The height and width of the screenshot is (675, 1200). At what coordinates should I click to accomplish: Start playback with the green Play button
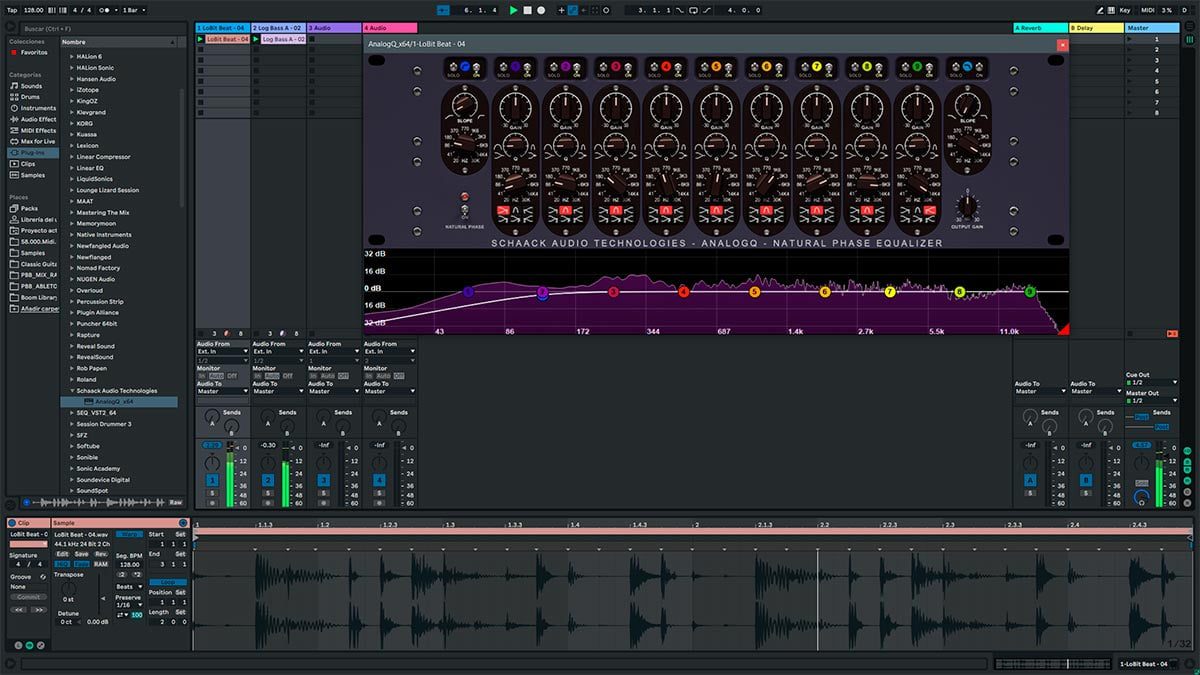(514, 10)
